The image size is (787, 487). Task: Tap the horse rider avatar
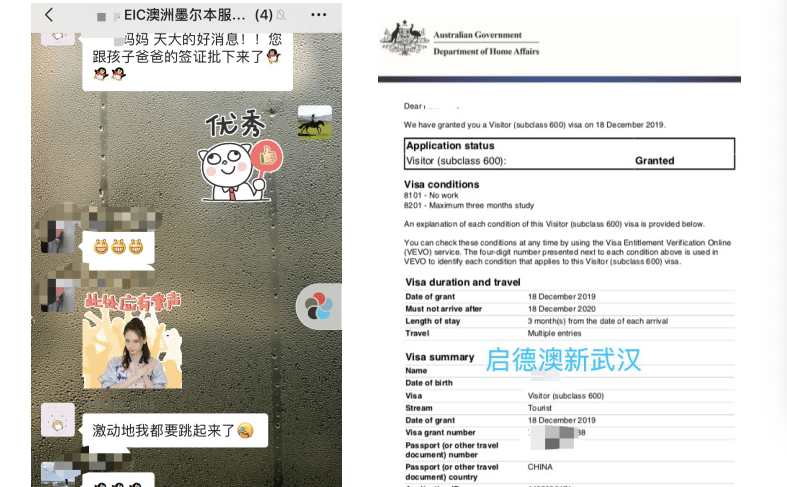315,122
